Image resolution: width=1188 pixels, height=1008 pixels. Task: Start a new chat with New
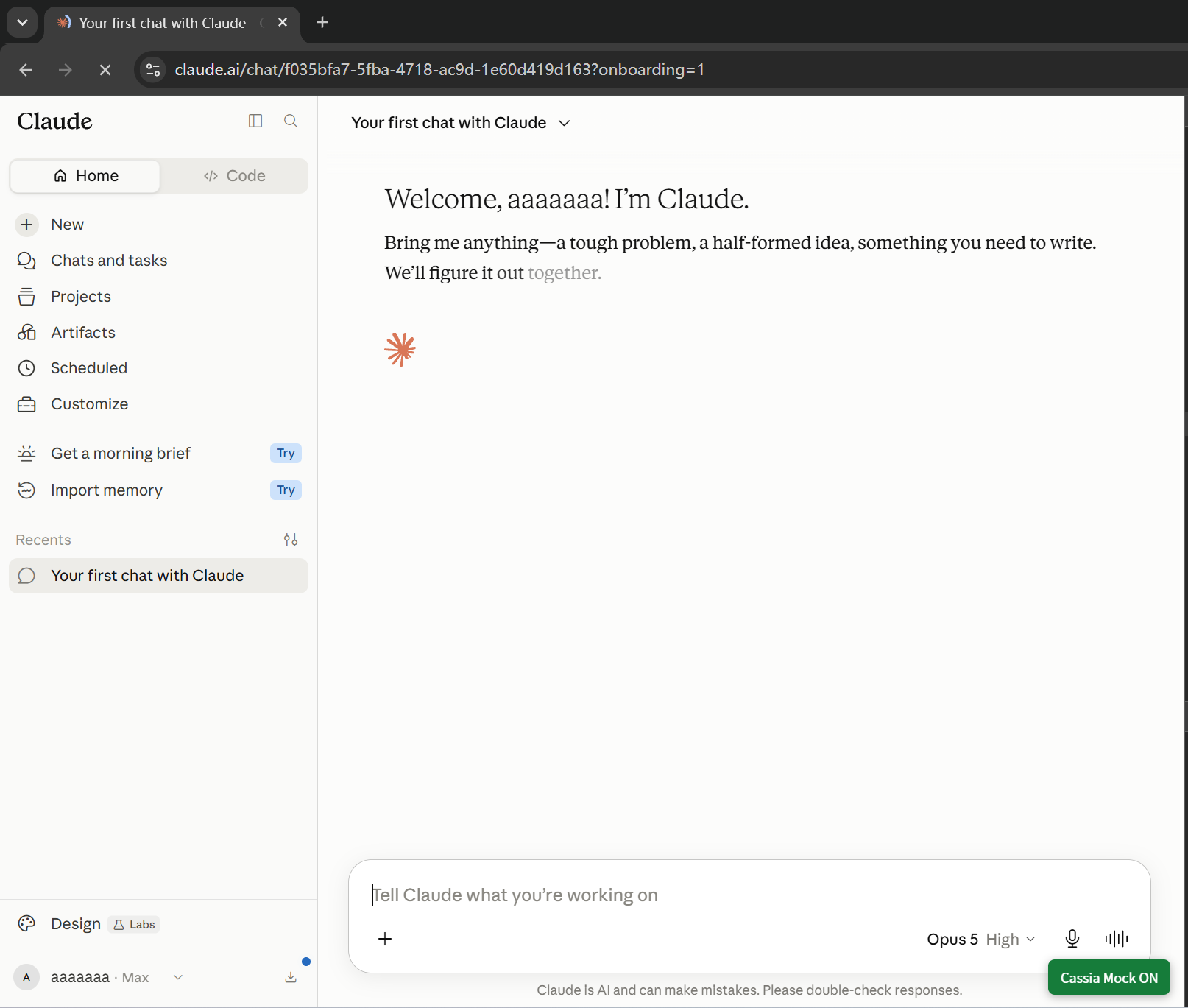click(x=158, y=225)
